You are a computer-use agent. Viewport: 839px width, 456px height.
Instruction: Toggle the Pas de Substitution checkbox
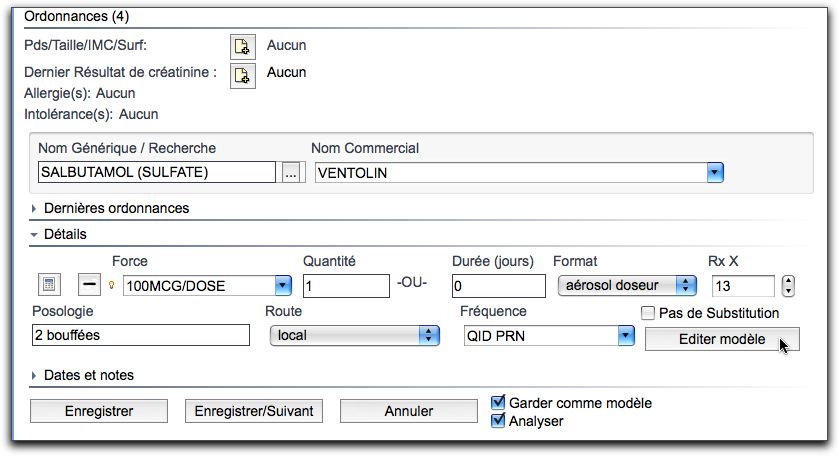tap(648, 313)
